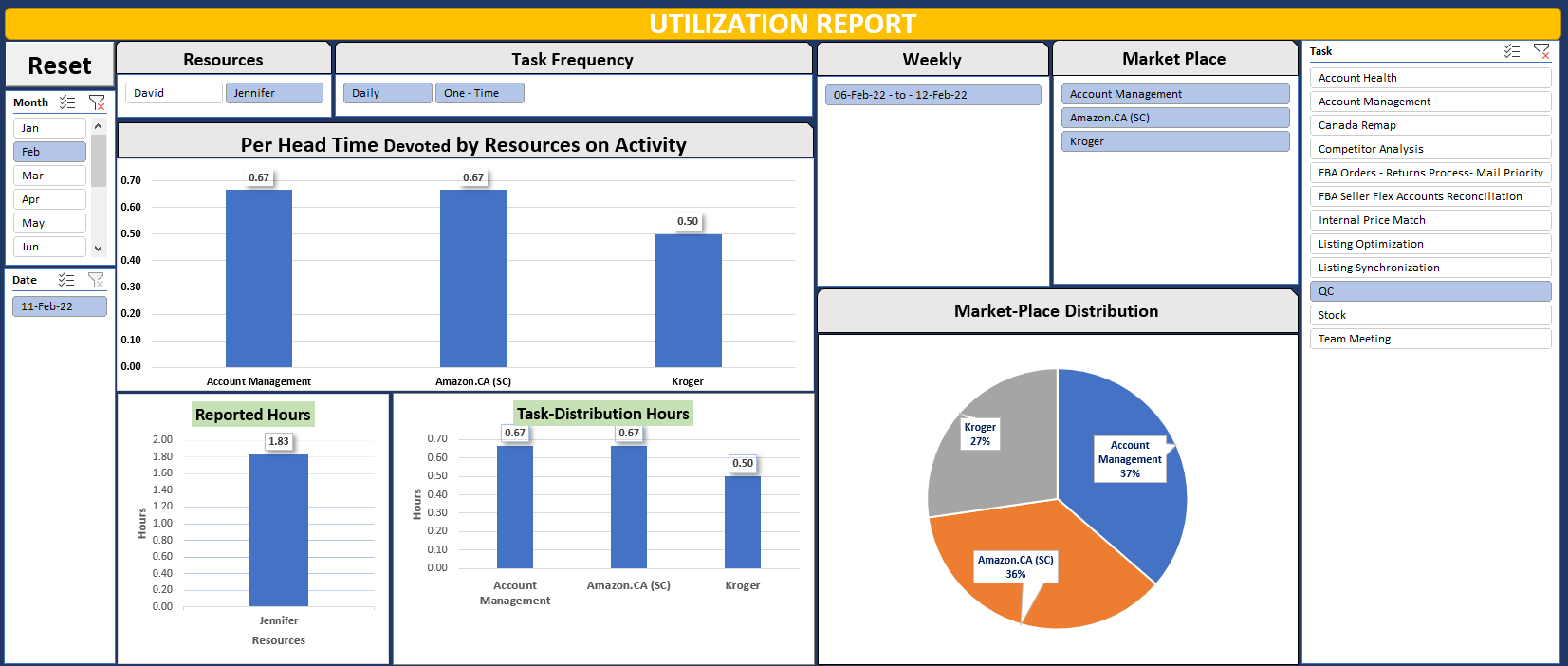Pick FBA Orders - Returns Process task

(1430, 173)
